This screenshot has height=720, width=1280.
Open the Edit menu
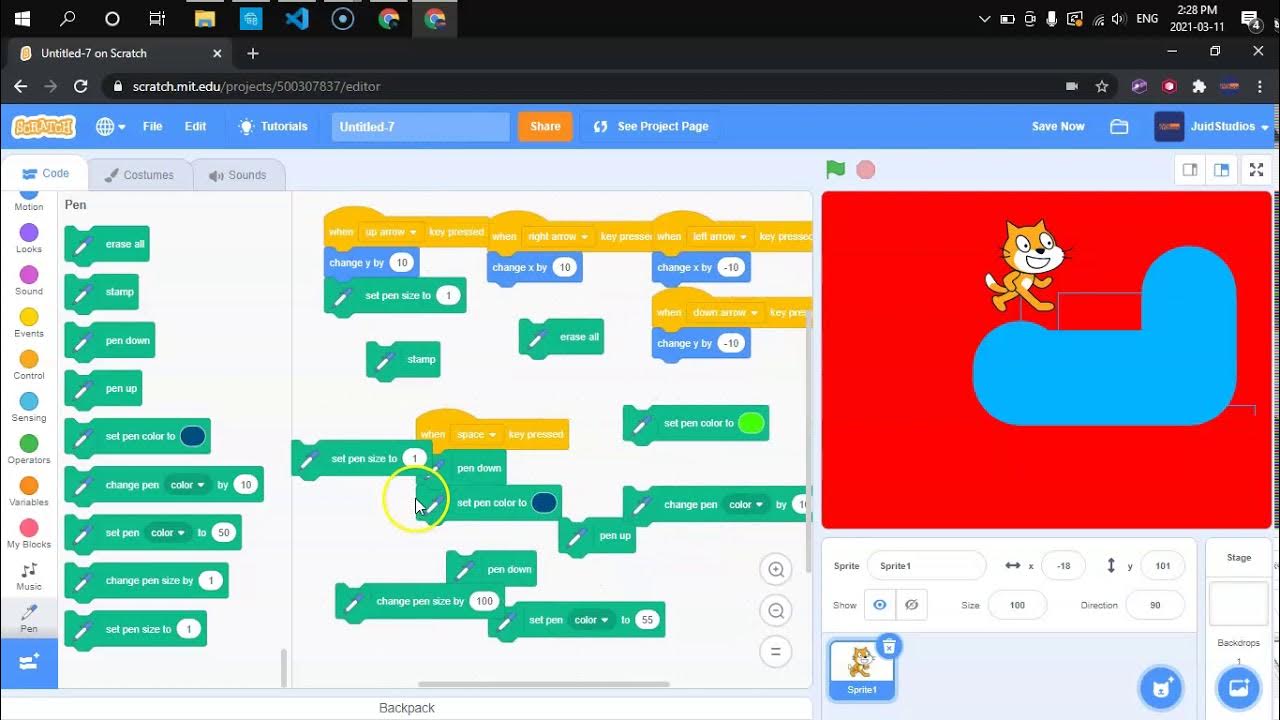click(195, 126)
